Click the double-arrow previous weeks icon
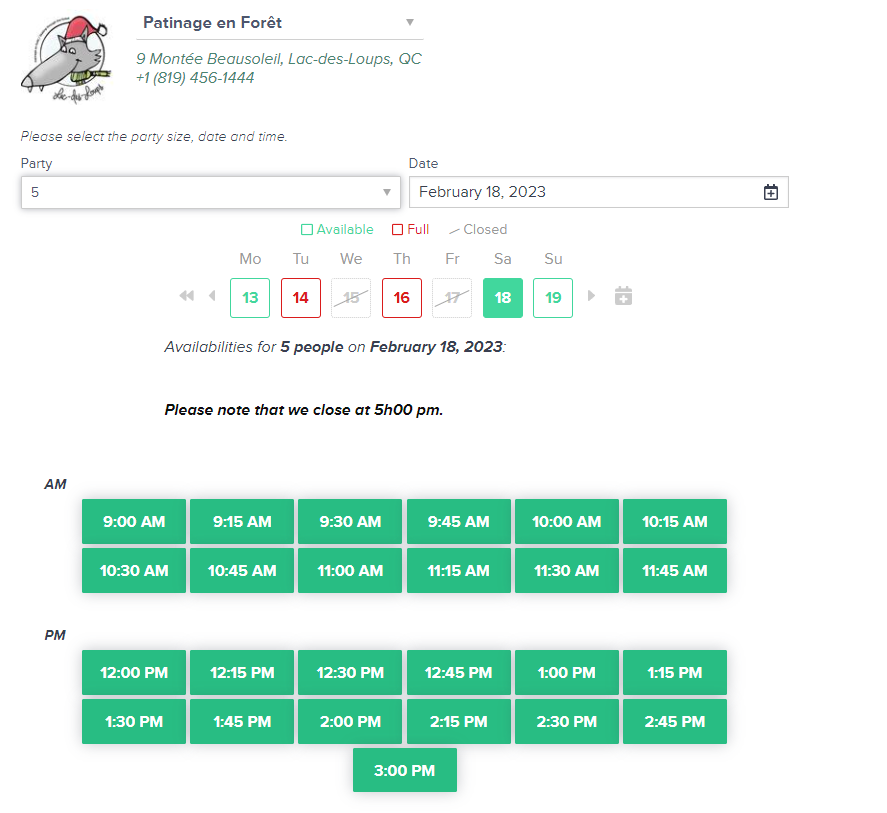This screenshot has width=887, height=813. (187, 296)
